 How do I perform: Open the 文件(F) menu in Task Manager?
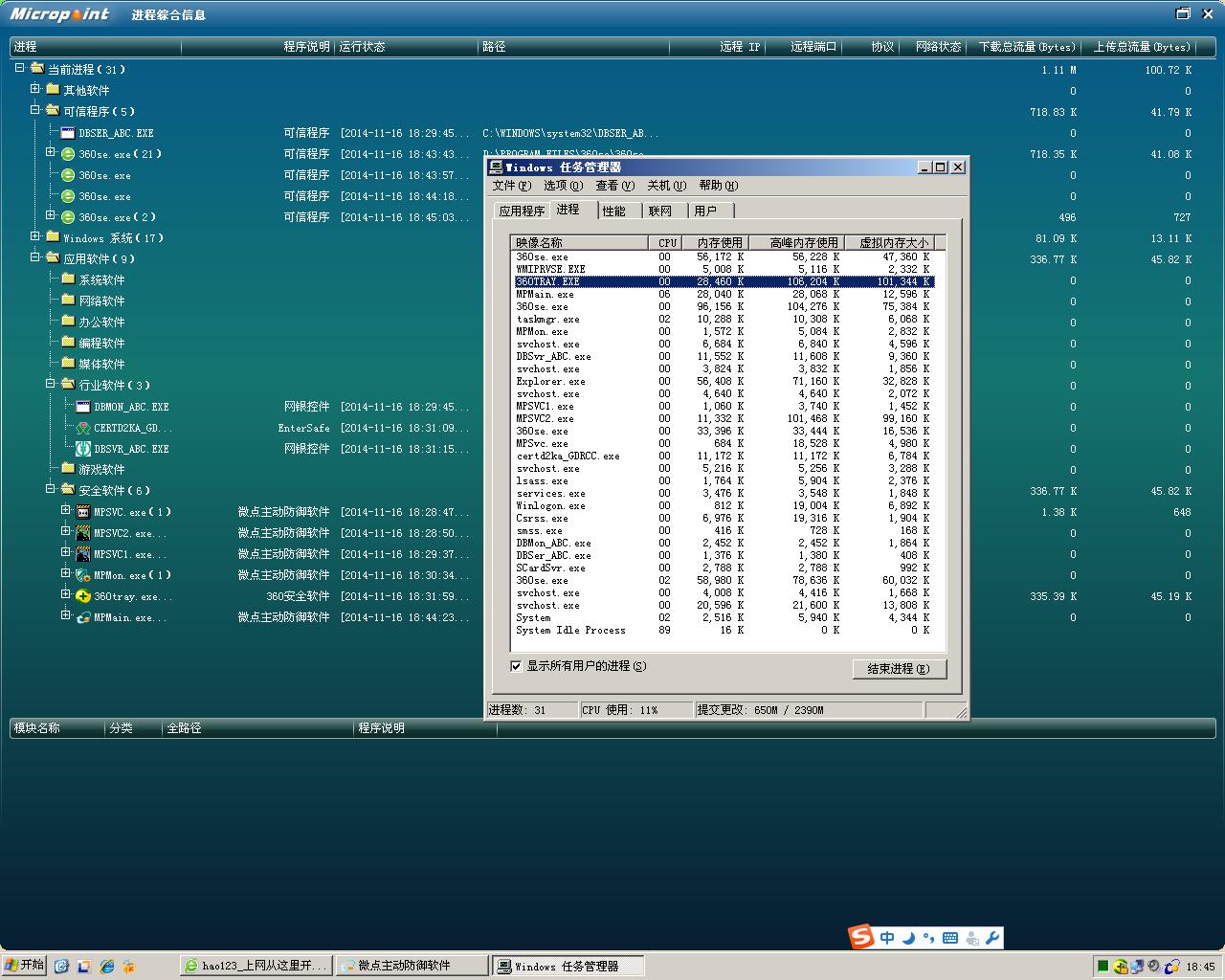point(511,186)
